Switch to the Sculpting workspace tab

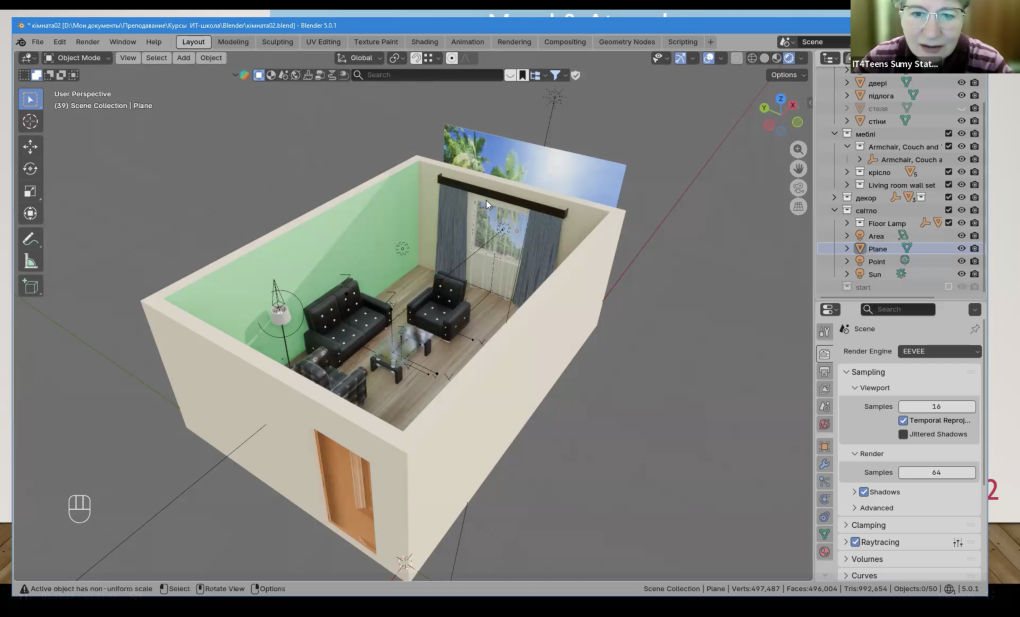tap(277, 42)
